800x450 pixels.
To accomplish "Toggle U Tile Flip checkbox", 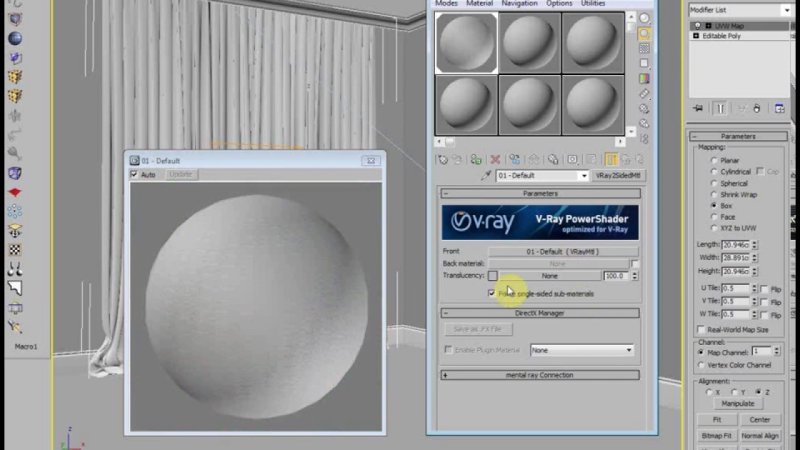I will tap(764, 289).
